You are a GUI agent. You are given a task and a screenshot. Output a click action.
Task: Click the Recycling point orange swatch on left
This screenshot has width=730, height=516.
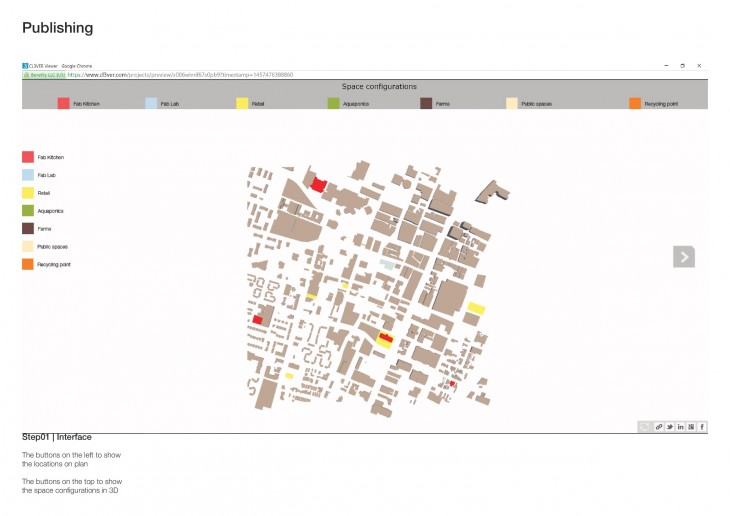tap(28, 265)
